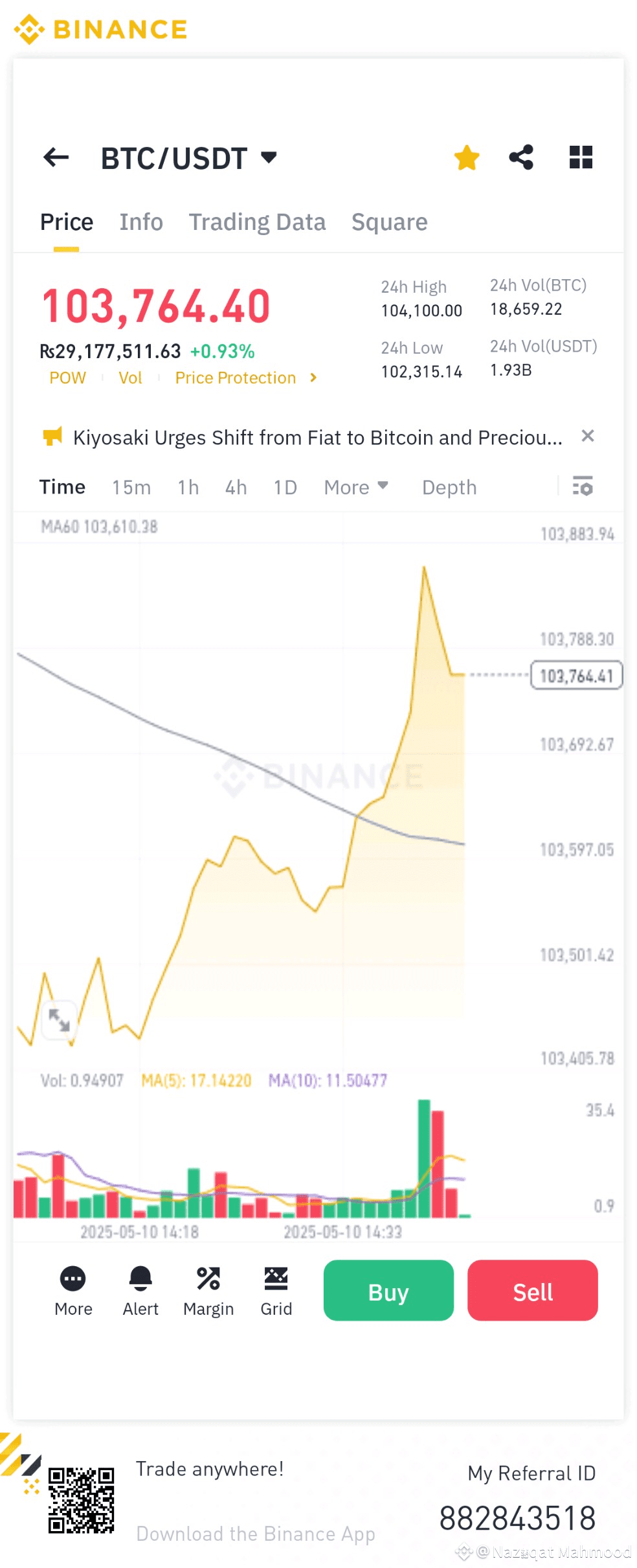Open chart settings icon beside Depth
Viewport: 637px width, 1568px height.
(x=583, y=486)
